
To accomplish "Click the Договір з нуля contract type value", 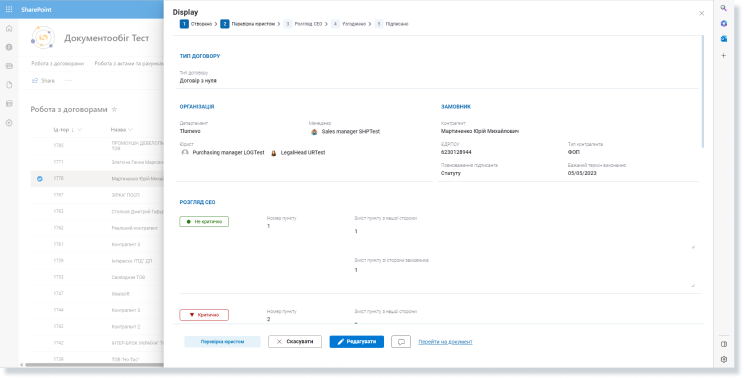I will (198, 81).
